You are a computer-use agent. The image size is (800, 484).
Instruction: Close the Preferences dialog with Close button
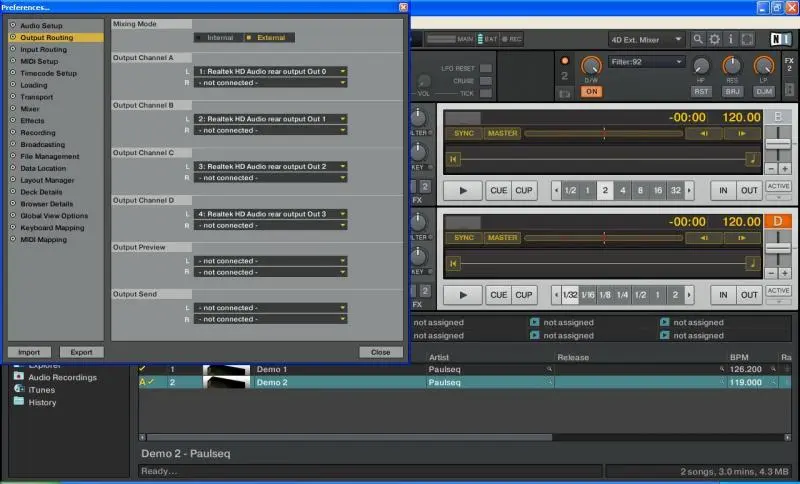click(380, 352)
